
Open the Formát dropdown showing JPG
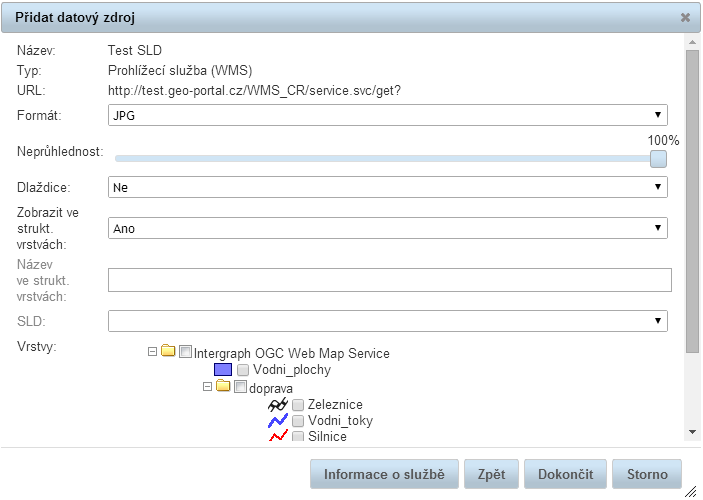tap(388, 115)
